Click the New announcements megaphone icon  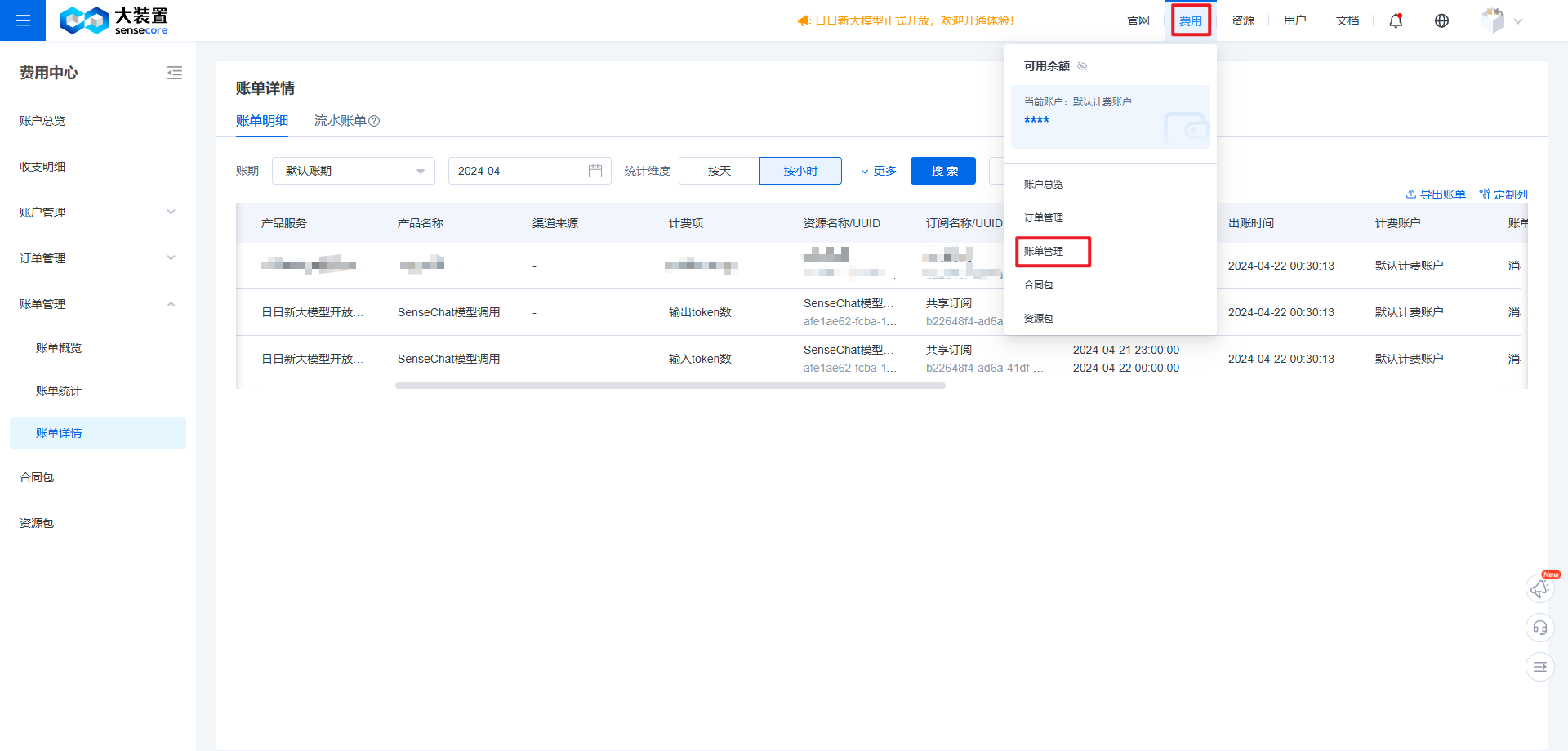click(1540, 588)
